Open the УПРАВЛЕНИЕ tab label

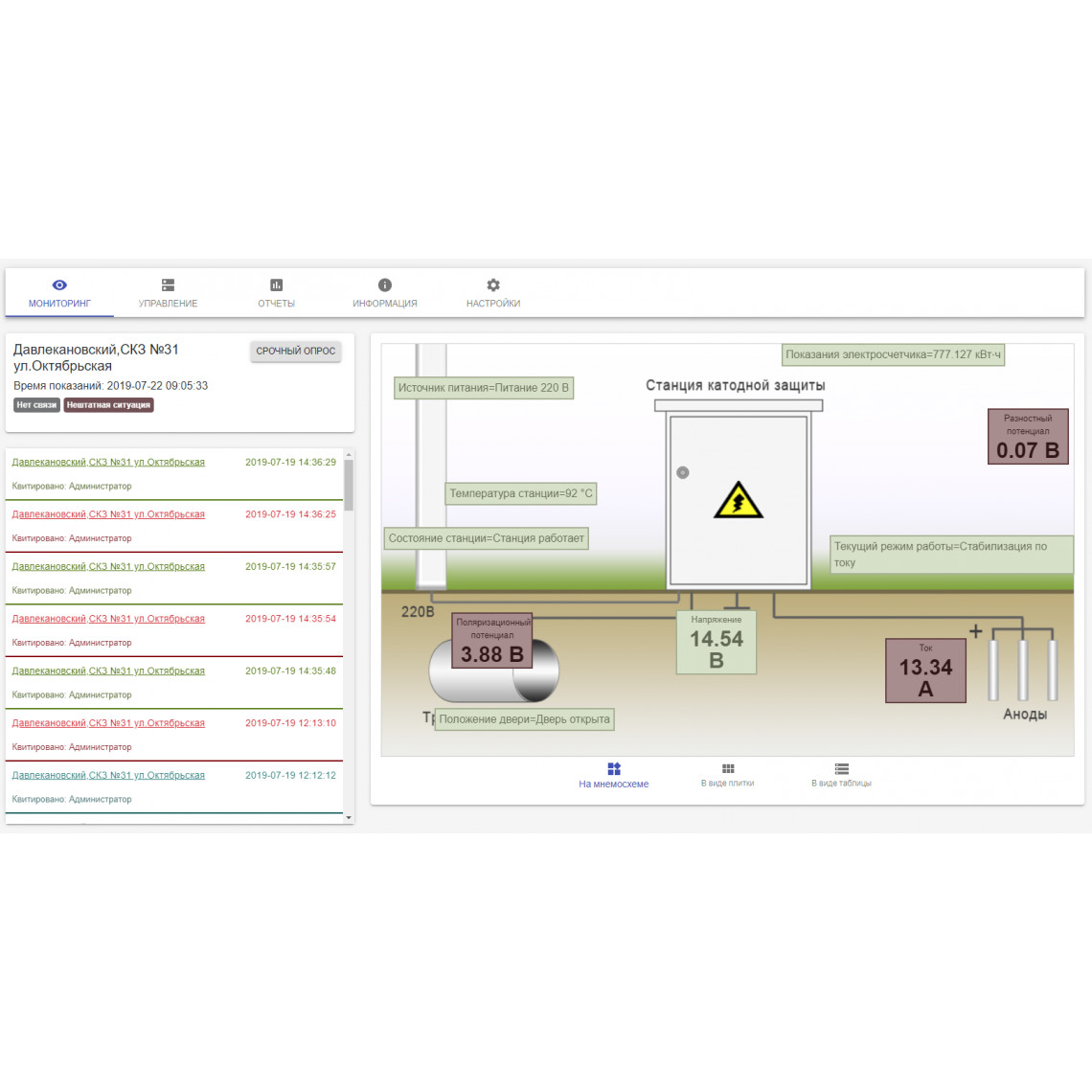coord(168,304)
